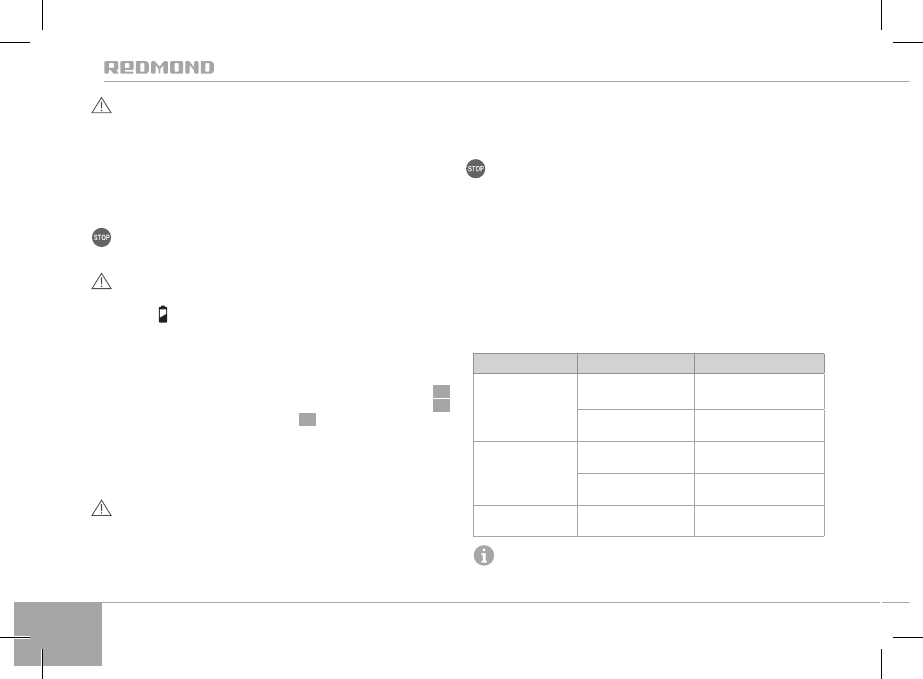
Task: Select the bottom-left cell of the table
Action: tap(525, 521)
